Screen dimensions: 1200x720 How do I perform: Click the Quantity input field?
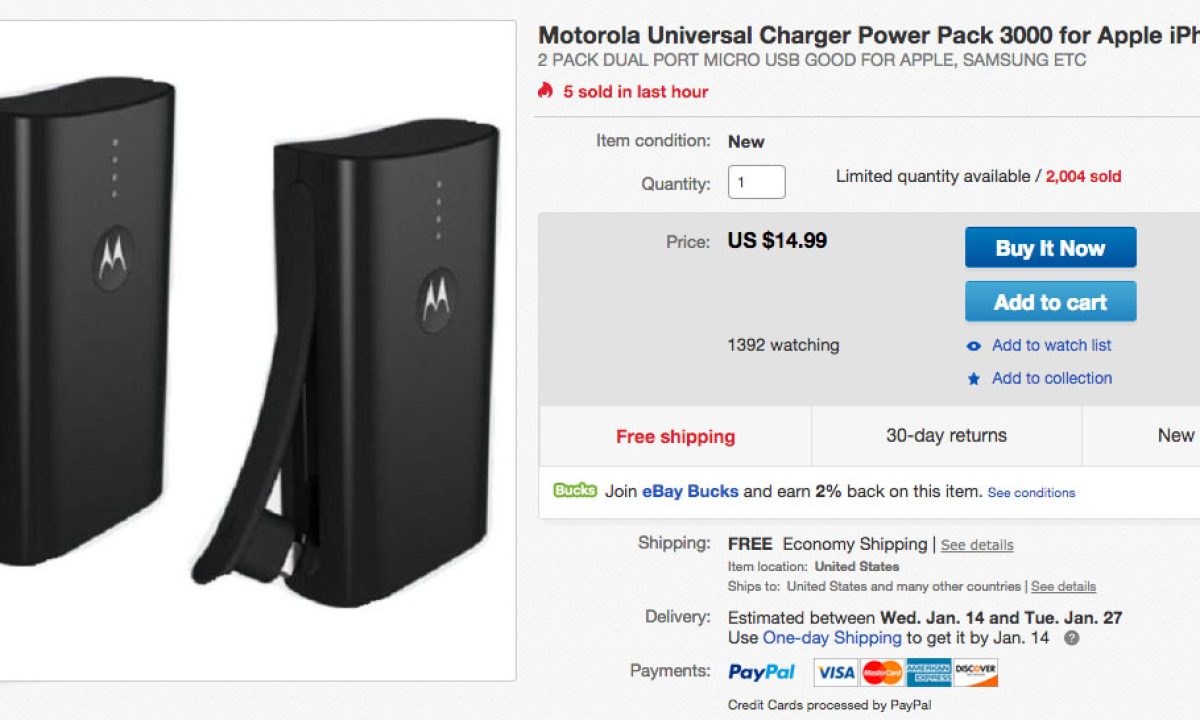coord(756,182)
